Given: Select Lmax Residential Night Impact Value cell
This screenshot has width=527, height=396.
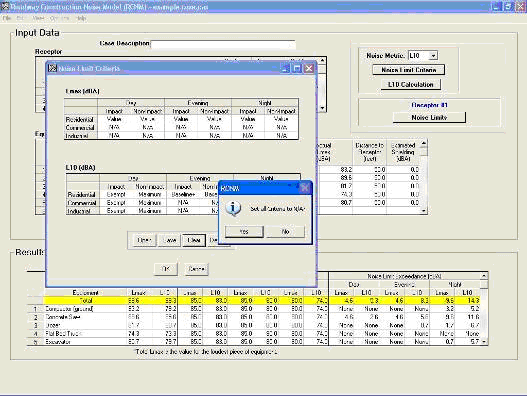Looking at the screenshot, I should (248, 119).
